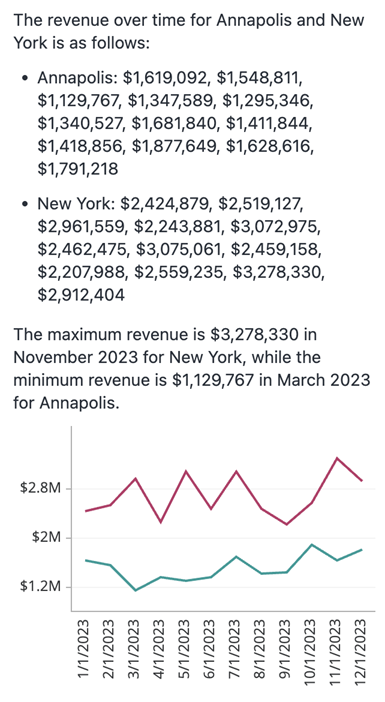
Task: Select the $2M y-axis label
Action: click(x=46, y=537)
